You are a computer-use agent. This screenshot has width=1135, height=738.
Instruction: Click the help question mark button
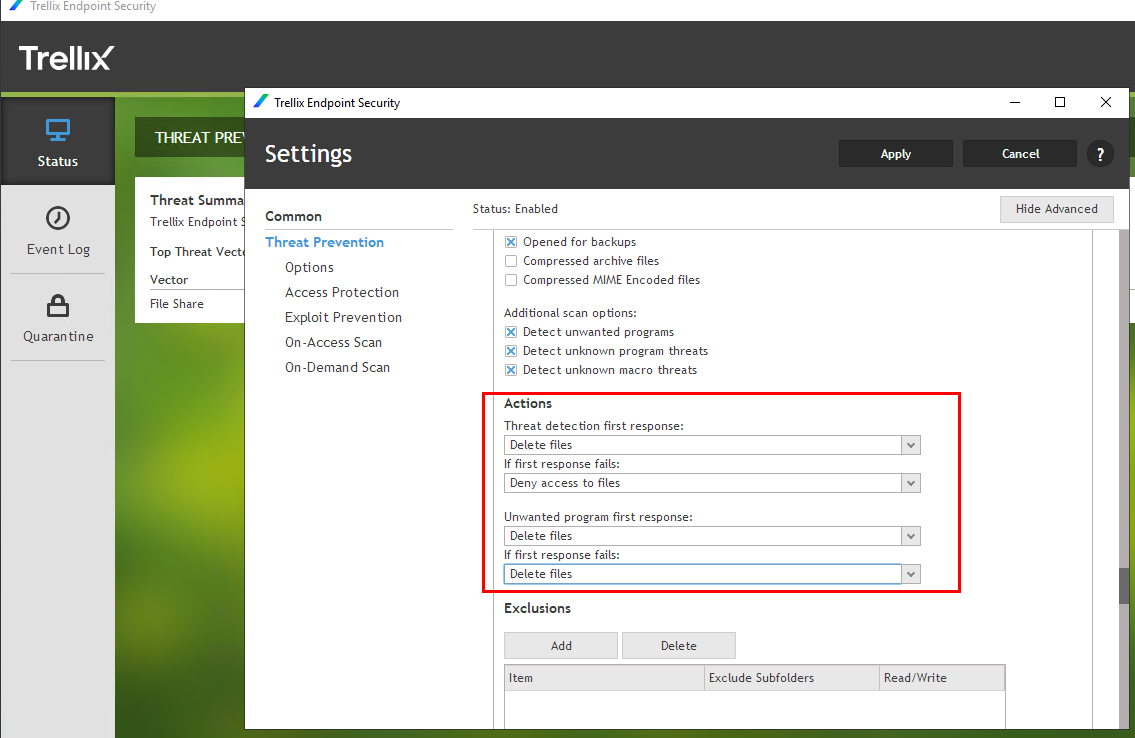(x=1100, y=153)
